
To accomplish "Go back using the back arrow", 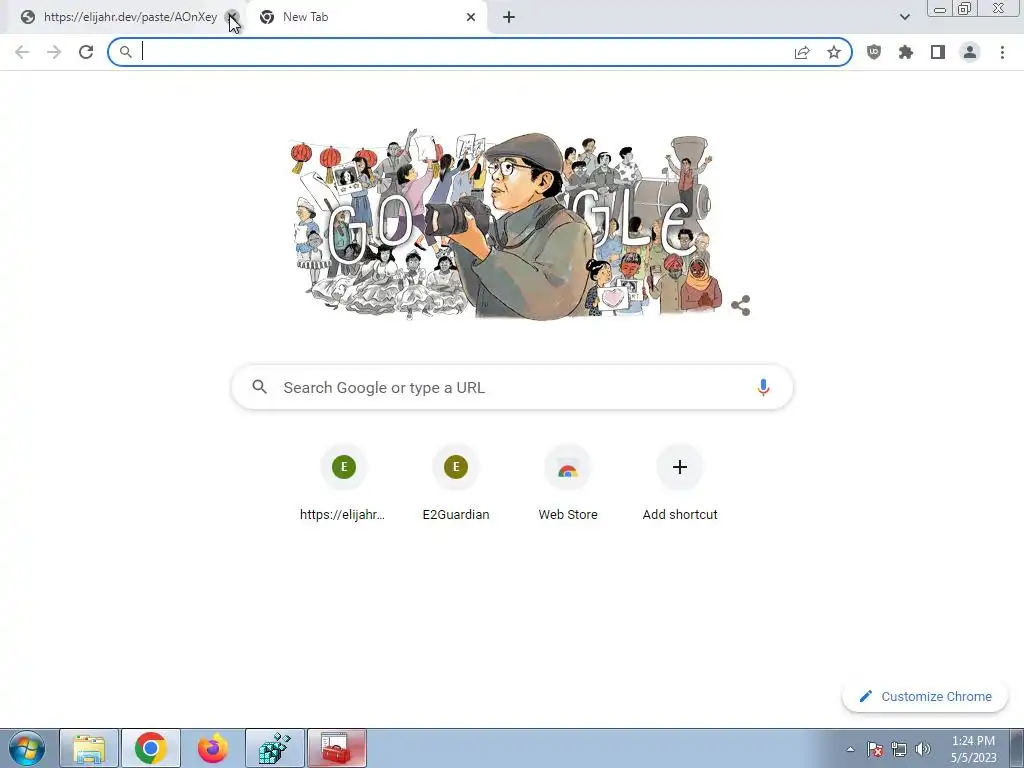I will [22, 52].
